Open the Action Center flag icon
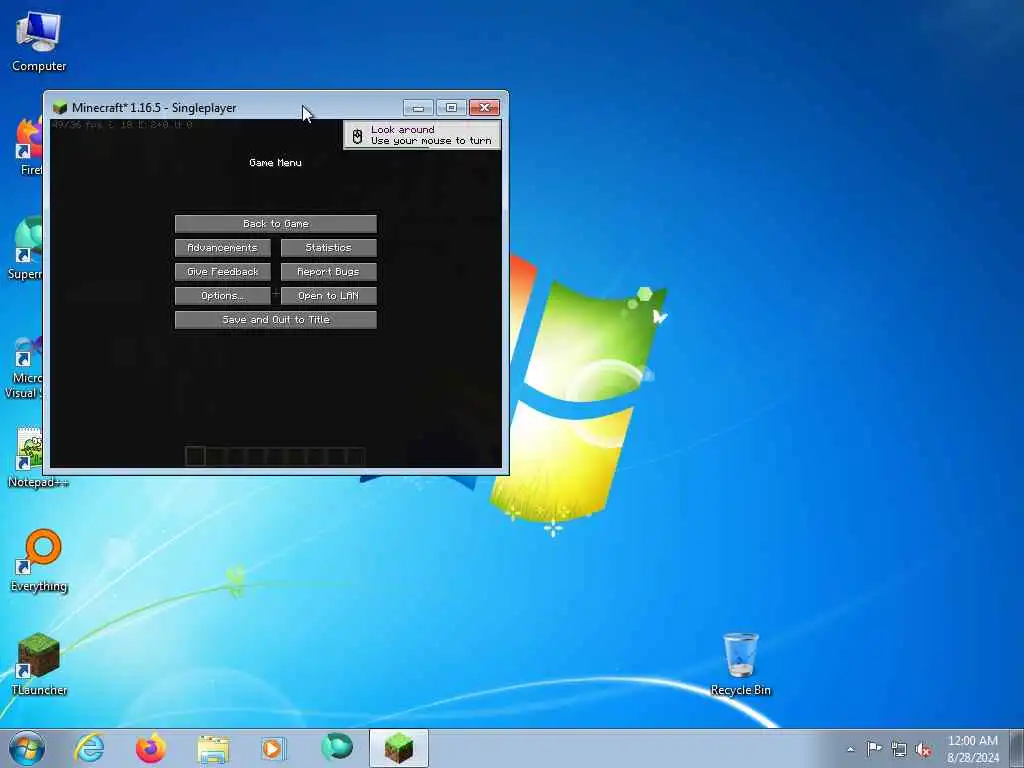 point(874,749)
